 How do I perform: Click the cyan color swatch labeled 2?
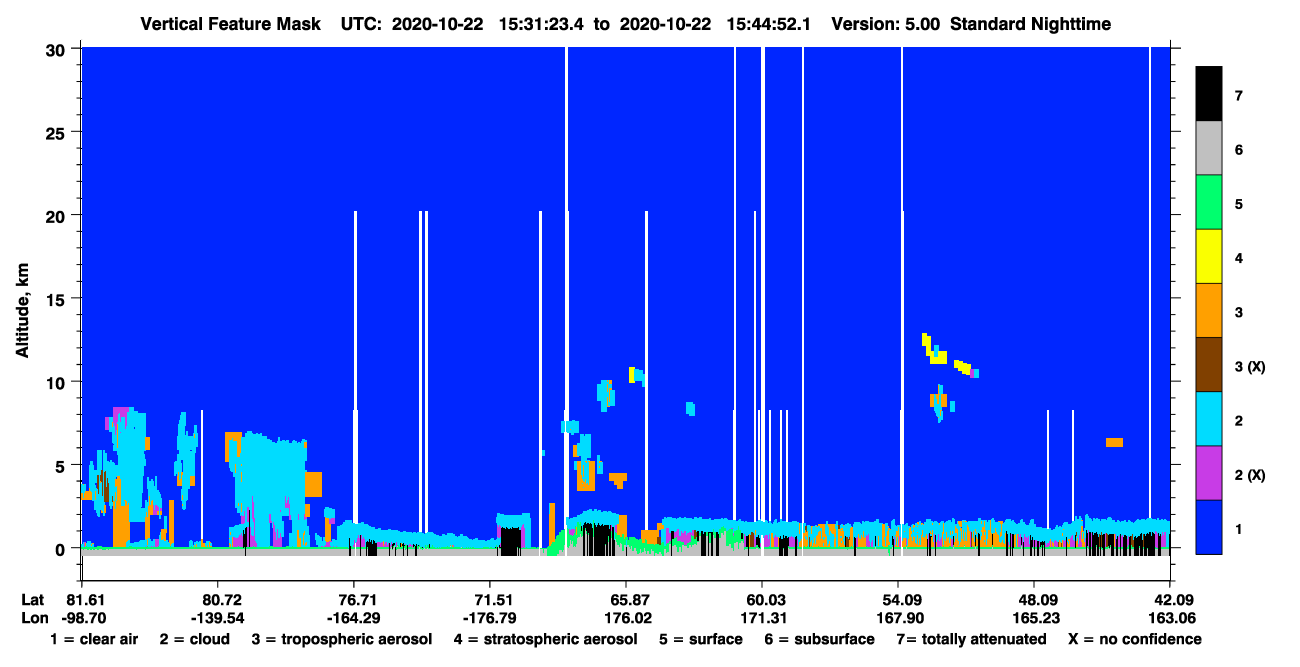click(x=1209, y=419)
